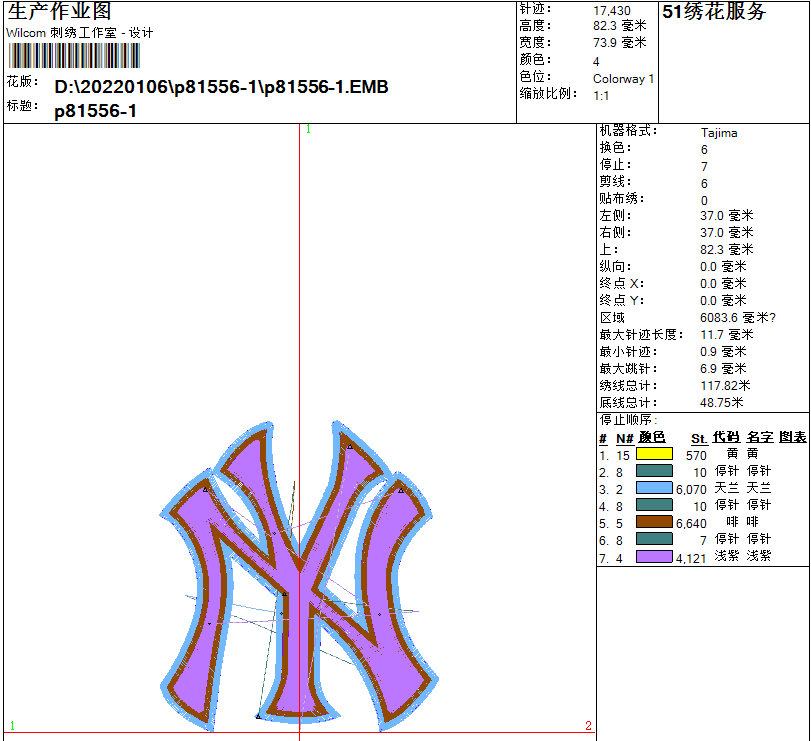Click the max stitch length value 11.7 毫米
The width and height of the screenshot is (811, 741).
[x=727, y=335]
